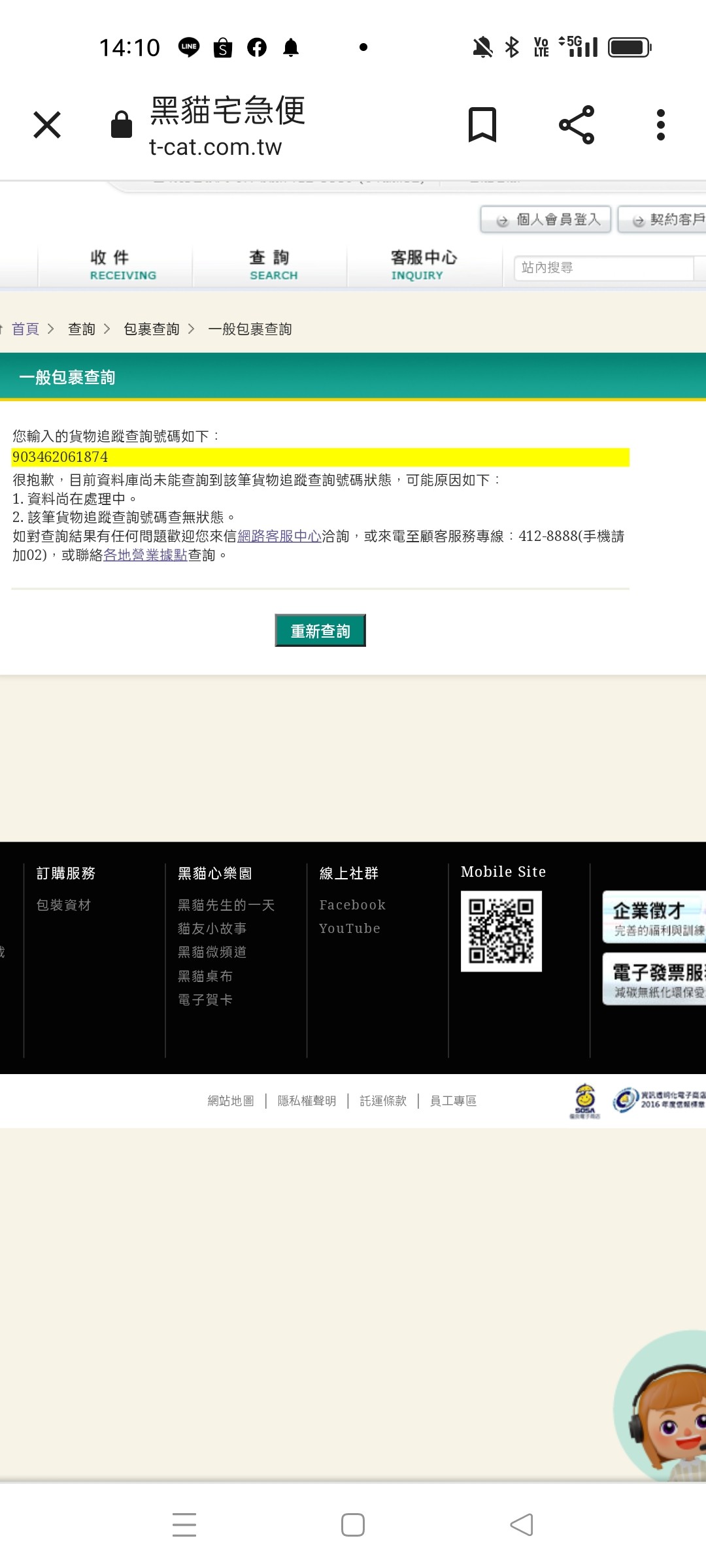Bookmark this page with the bookmark icon
Viewport: 706px width, 1568px height.
tap(482, 124)
